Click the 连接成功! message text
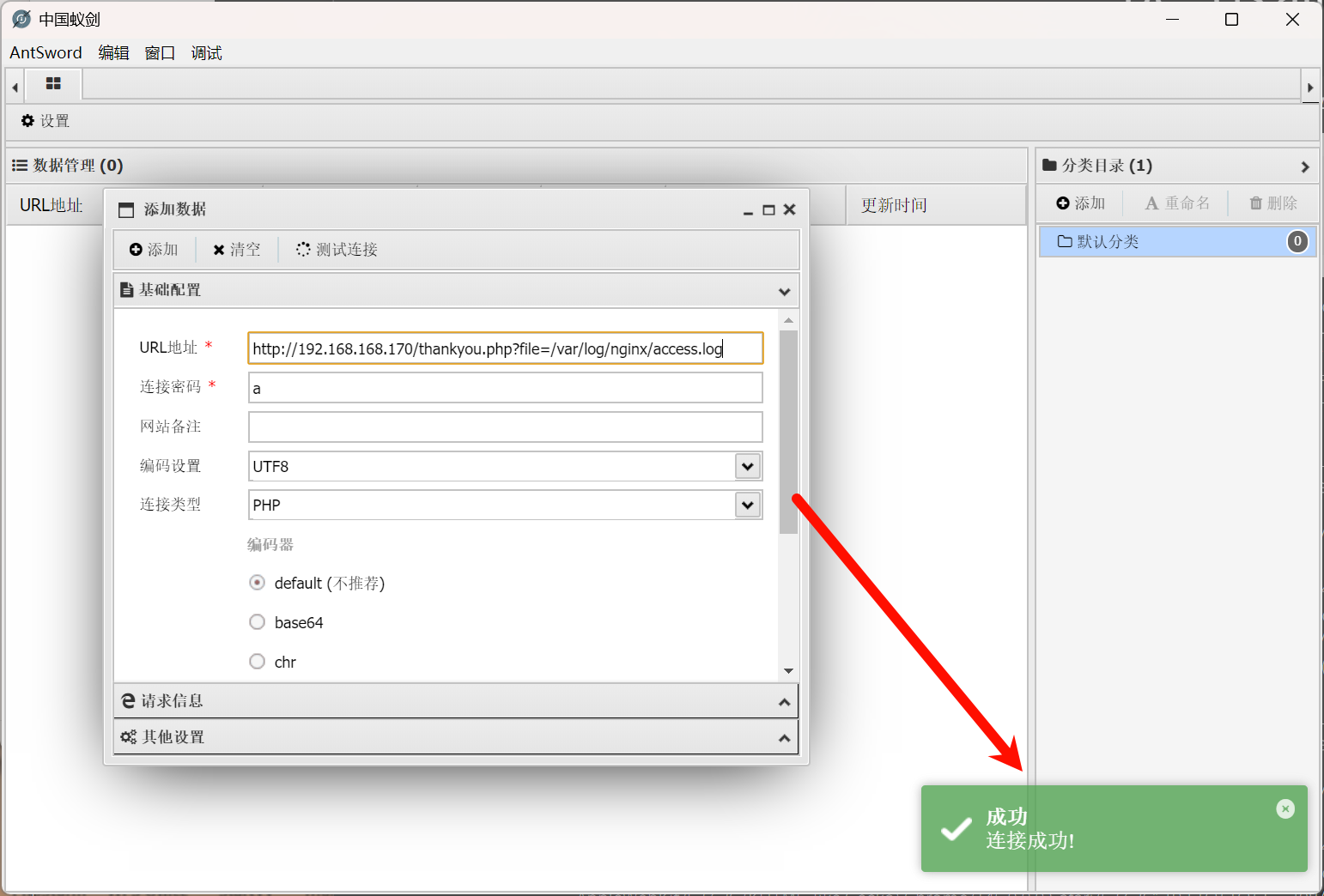Image resolution: width=1324 pixels, height=896 pixels. click(1029, 840)
